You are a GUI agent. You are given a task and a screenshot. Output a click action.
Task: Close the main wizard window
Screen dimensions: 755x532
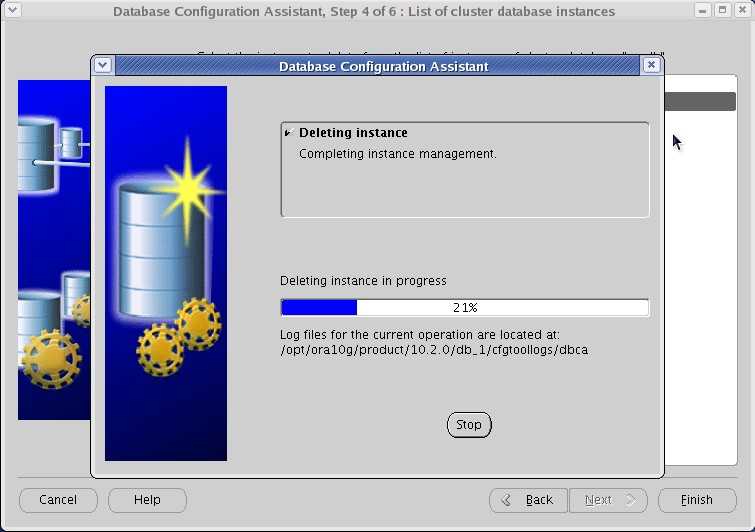742,10
